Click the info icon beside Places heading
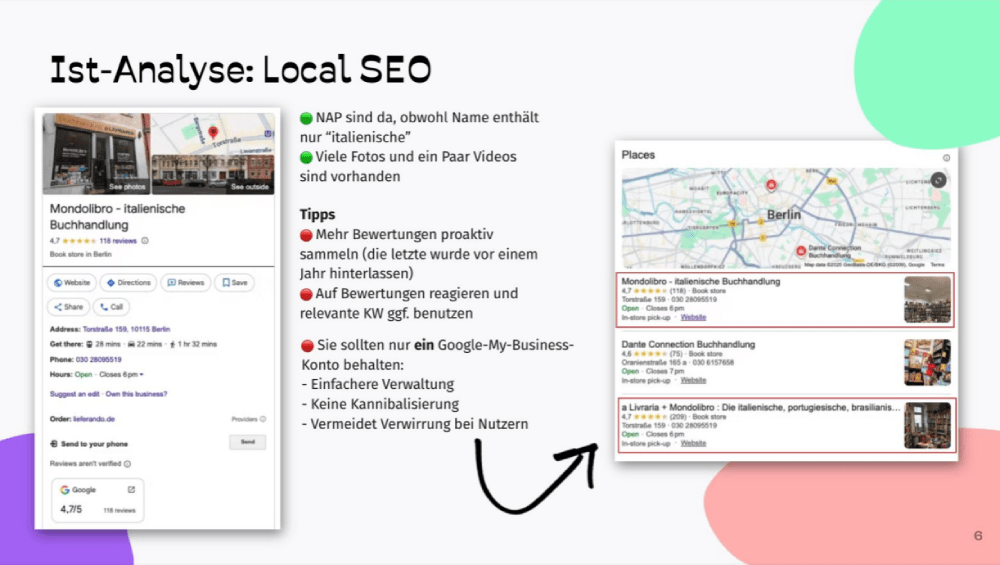 pos(946,158)
